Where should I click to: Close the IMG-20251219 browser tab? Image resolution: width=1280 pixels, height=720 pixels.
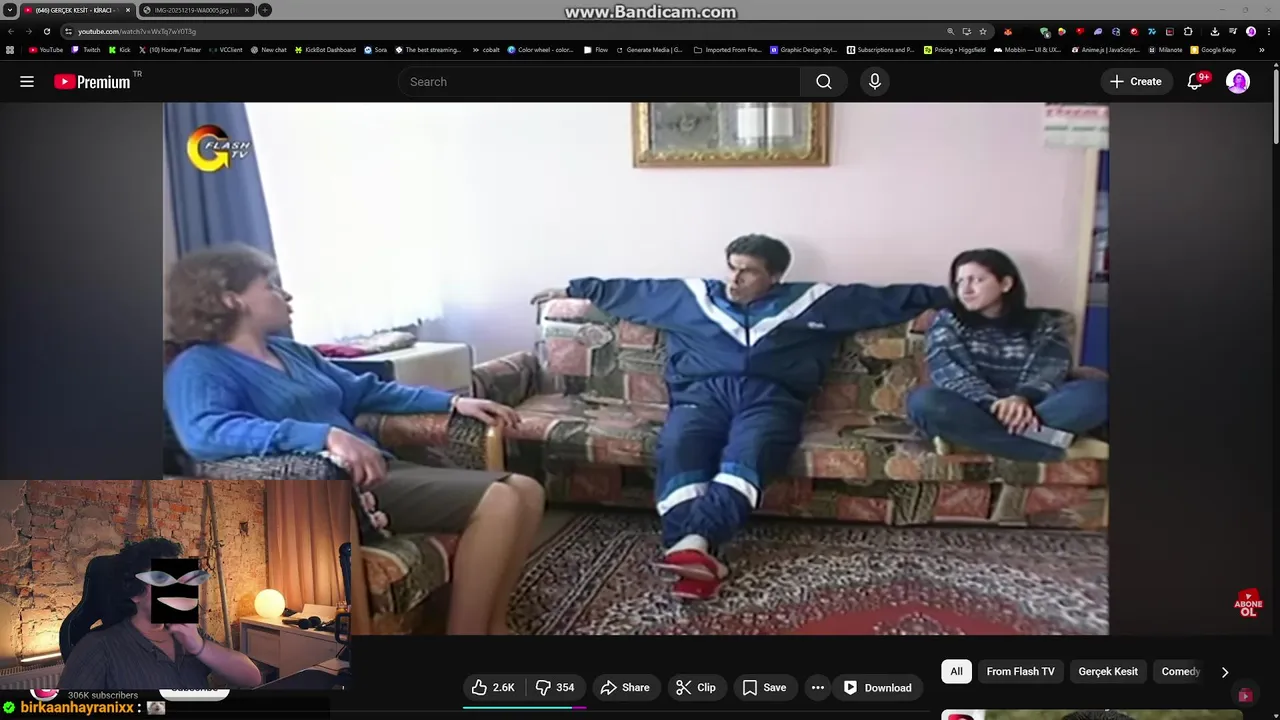[x=247, y=10]
